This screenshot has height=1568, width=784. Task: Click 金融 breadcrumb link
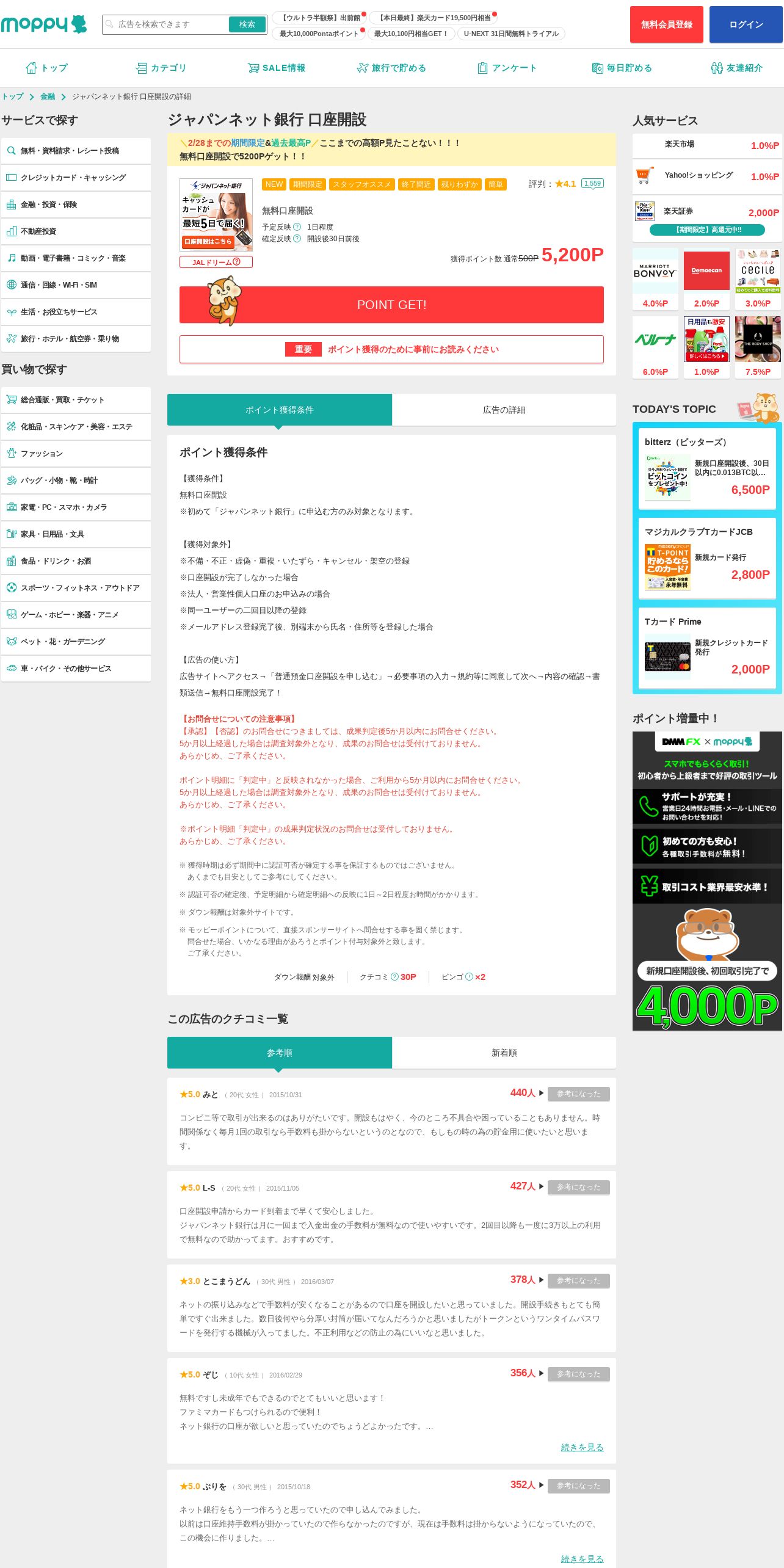48,96
